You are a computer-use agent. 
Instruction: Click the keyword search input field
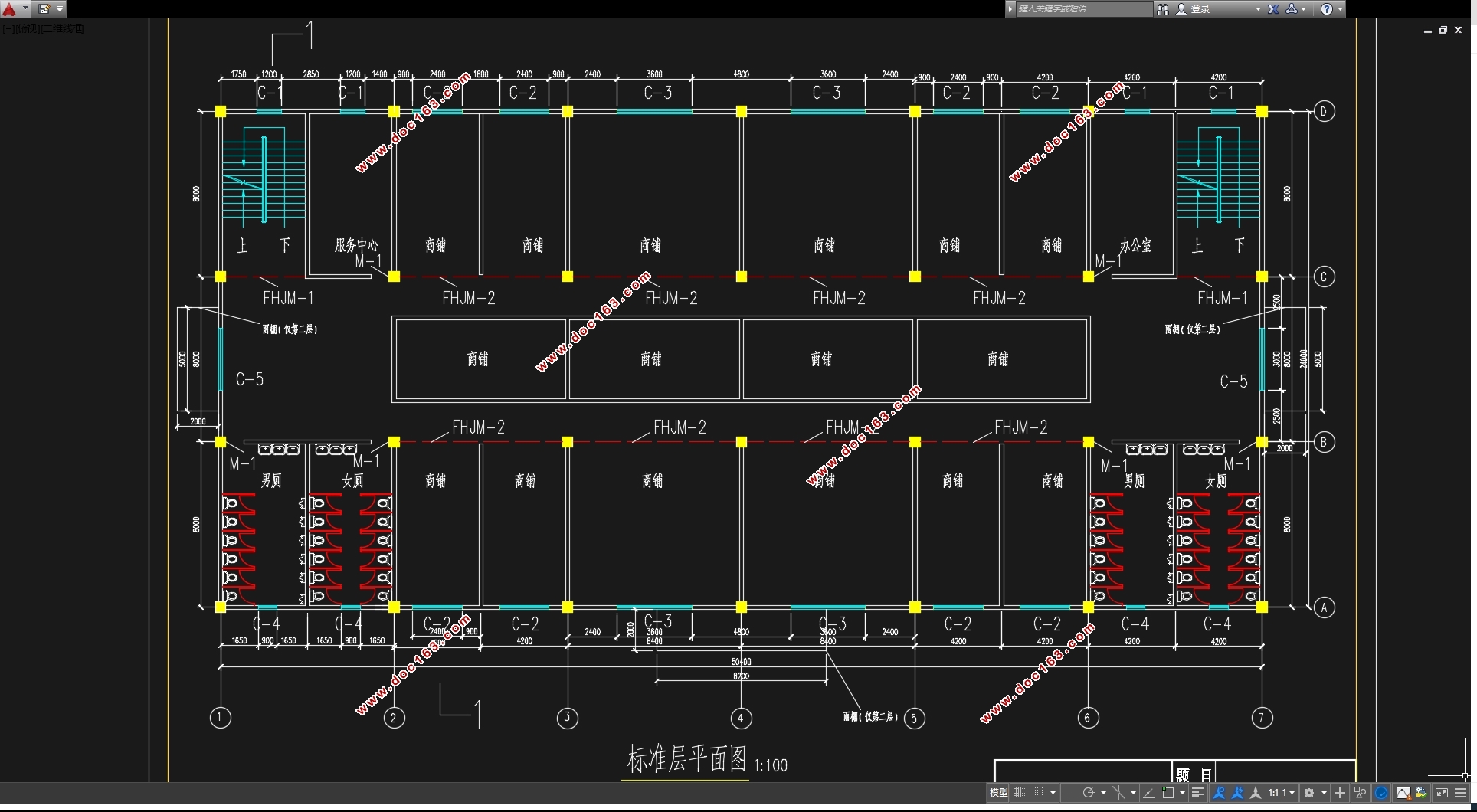point(1082,9)
